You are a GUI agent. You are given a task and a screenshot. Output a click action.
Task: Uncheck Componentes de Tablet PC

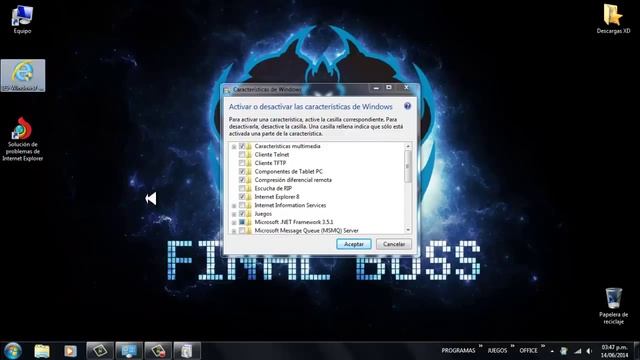pyautogui.click(x=242, y=171)
